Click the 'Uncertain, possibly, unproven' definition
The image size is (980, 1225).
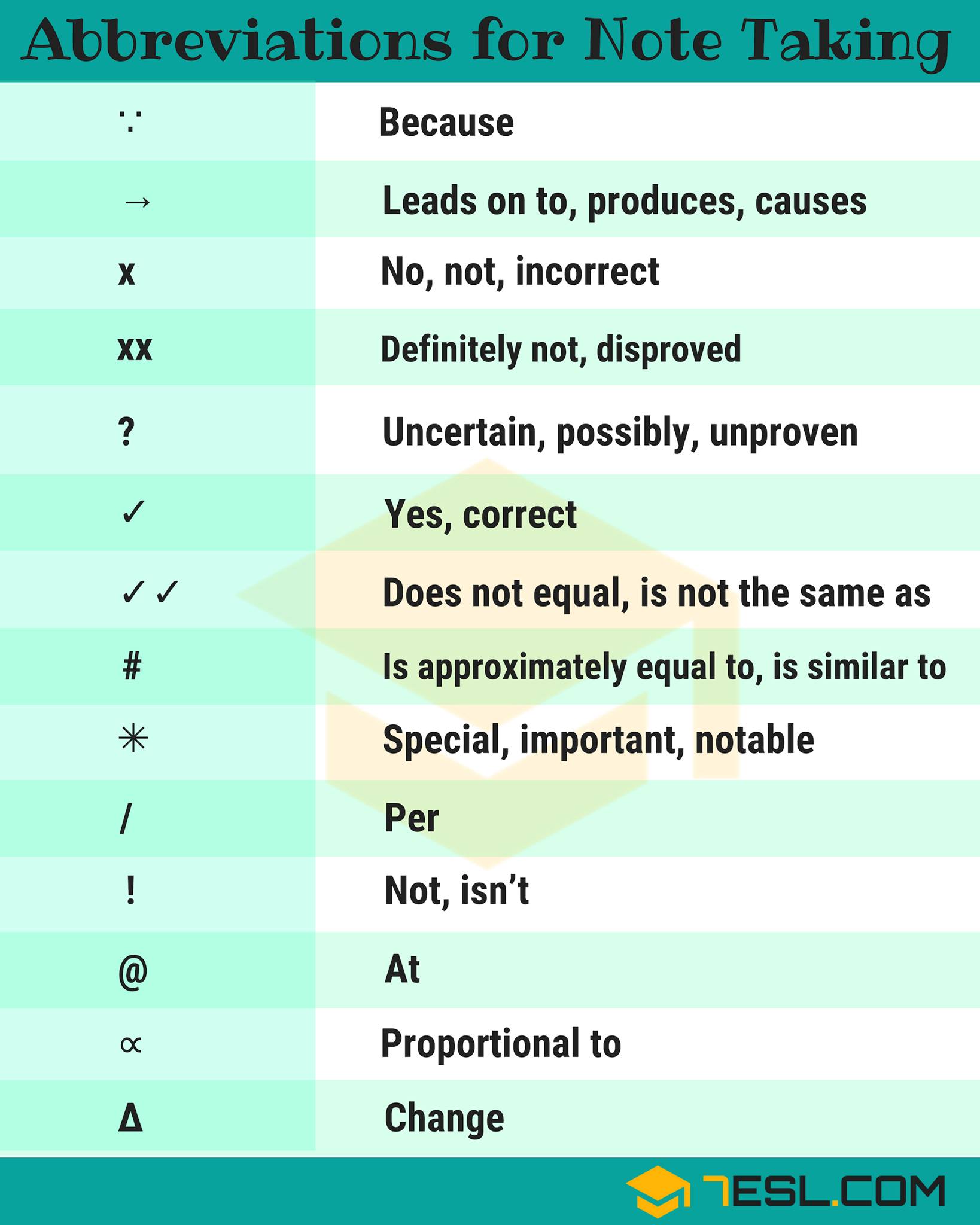click(x=620, y=433)
